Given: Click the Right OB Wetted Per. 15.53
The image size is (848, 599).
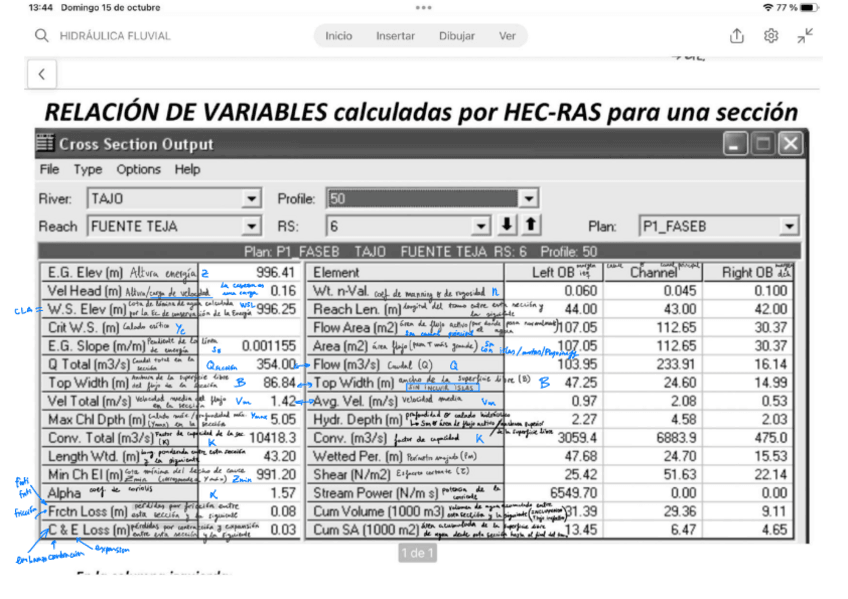Looking at the screenshot, I should click(771, 456).
